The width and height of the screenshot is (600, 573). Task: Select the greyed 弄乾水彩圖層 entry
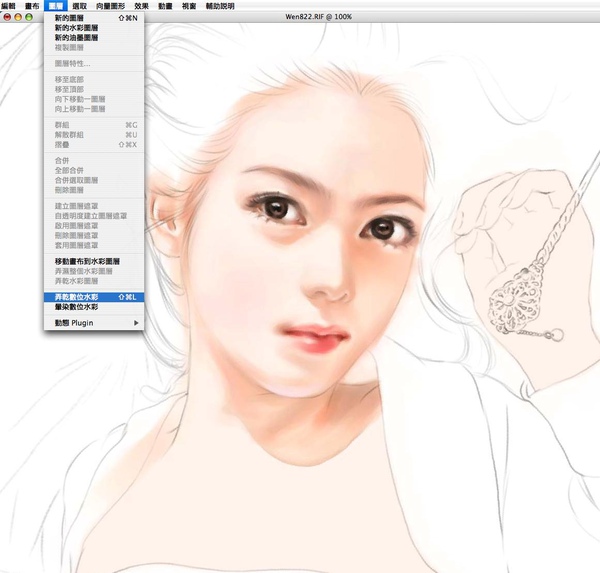(x=94, y=281)
